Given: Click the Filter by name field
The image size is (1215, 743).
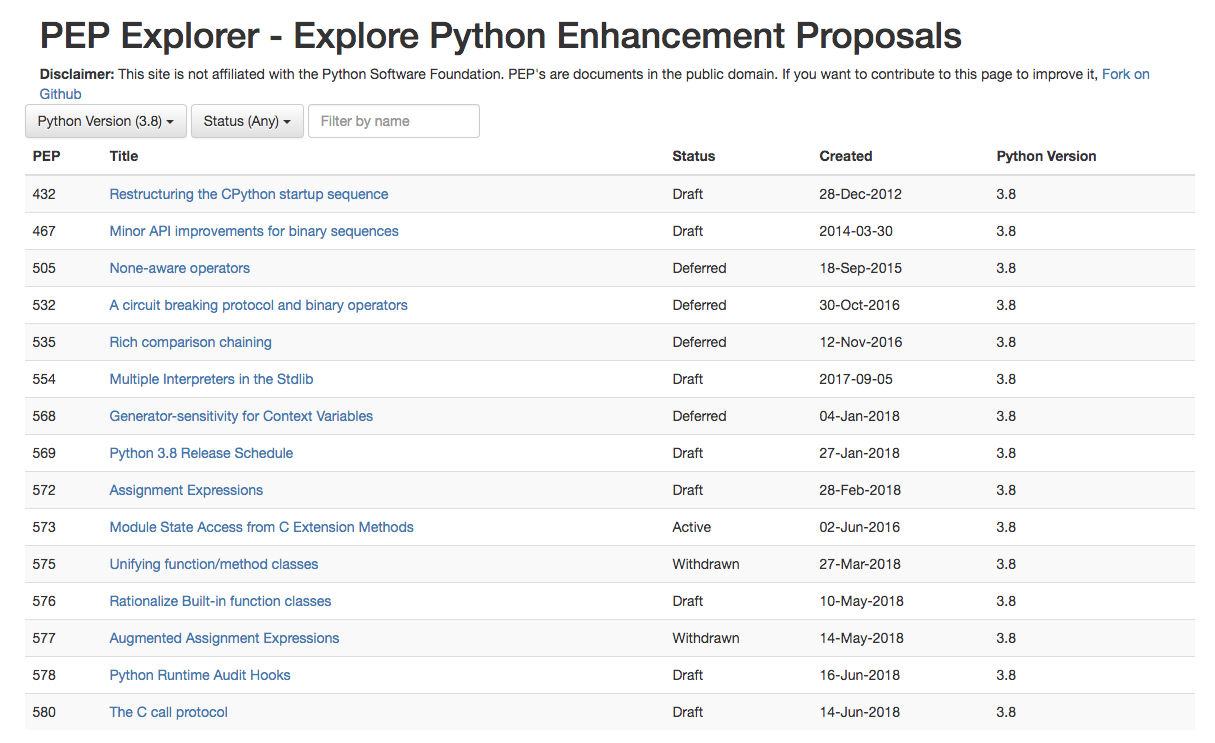Looking at the screenshot, I should tap(393, 121).
